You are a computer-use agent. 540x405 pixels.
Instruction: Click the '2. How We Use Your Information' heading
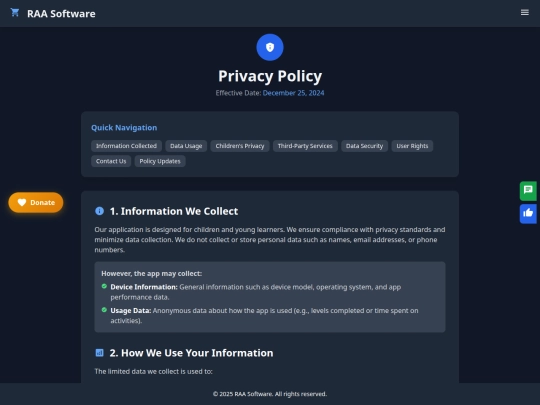coord(191,353)
